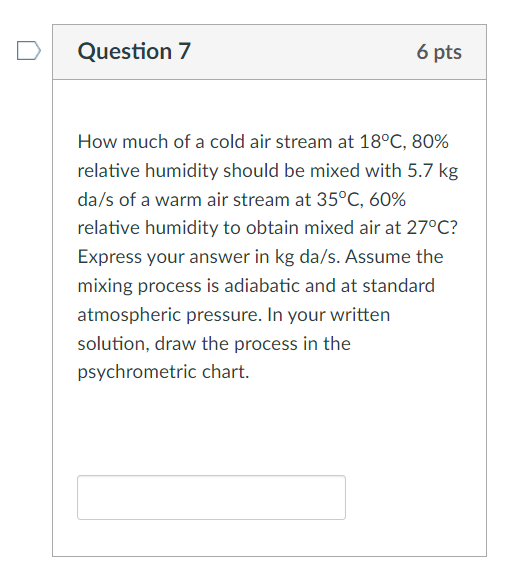This screenshot has width=517, height=580.
Task: Click the Question 7 heading
Action: coord(134,51)
